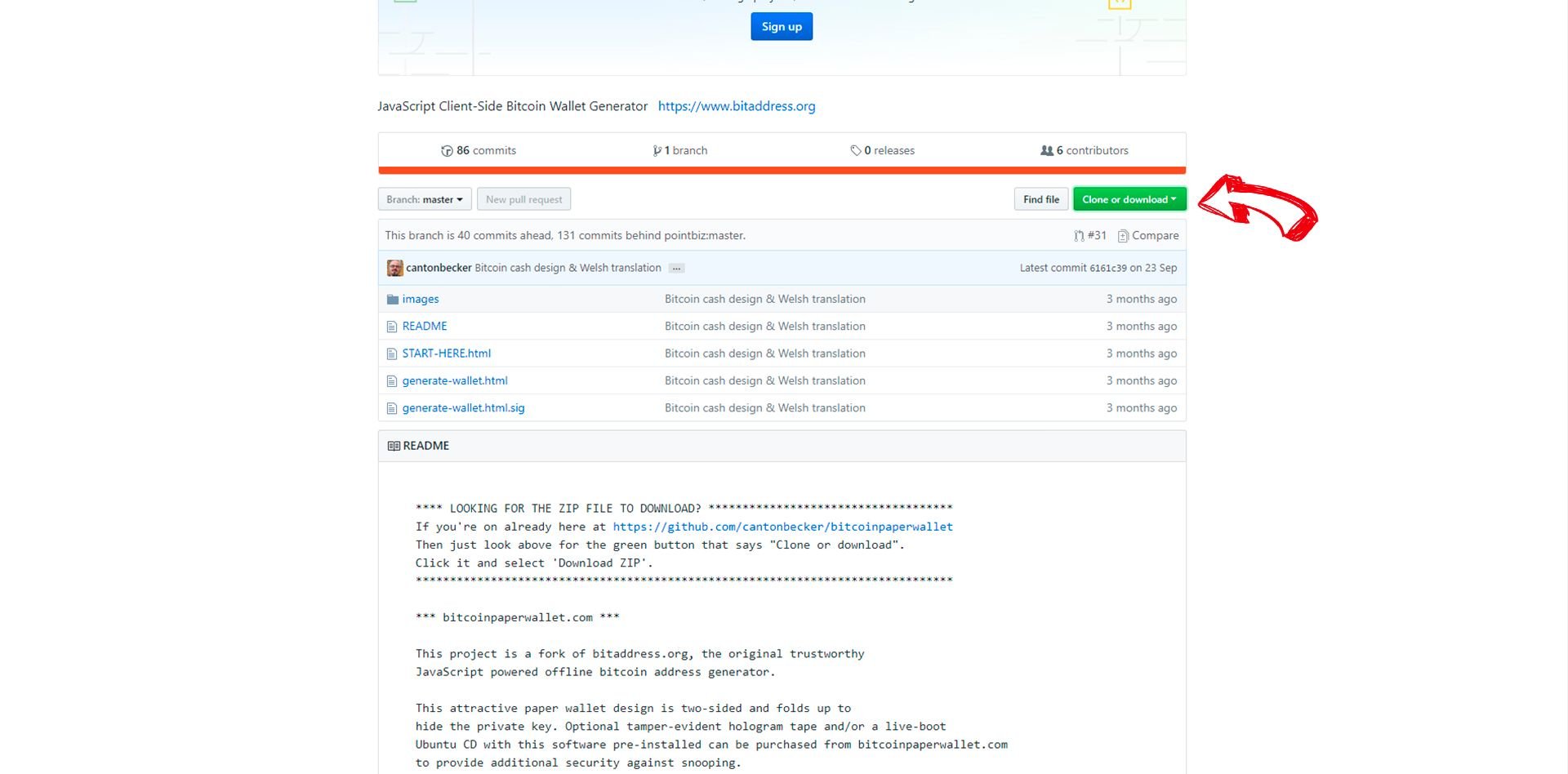Open the README file
Screen dimensions: 1568x774
point(425,326)
